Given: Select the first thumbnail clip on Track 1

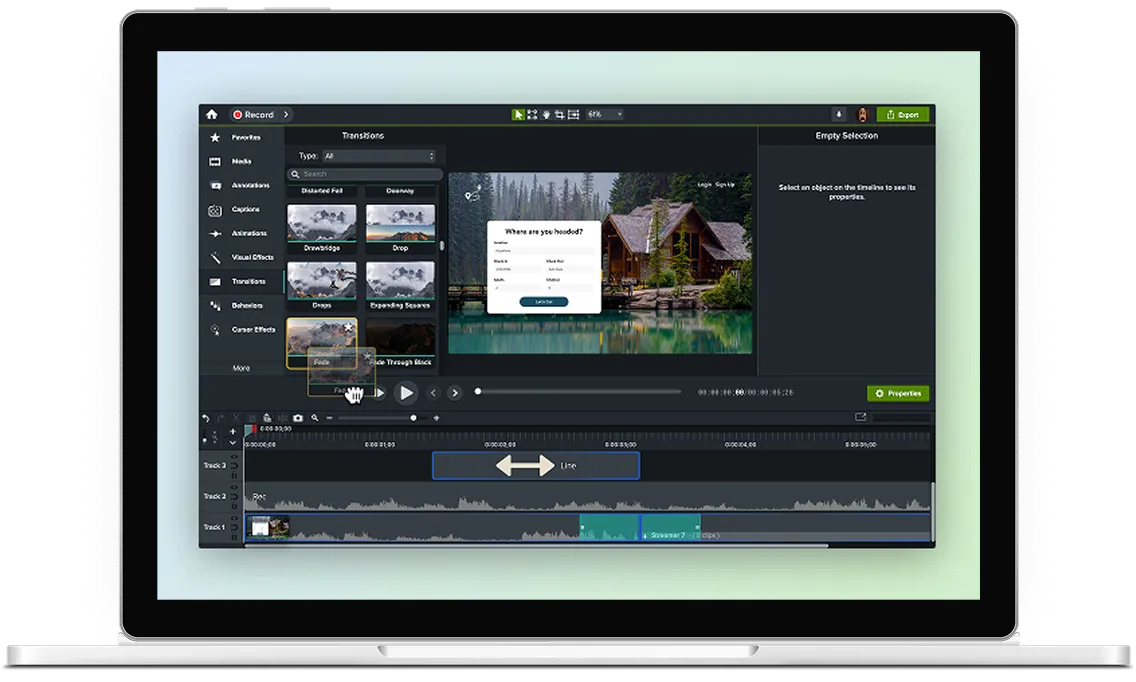Looking at the screenshot, I should click(x=268, y=528).
